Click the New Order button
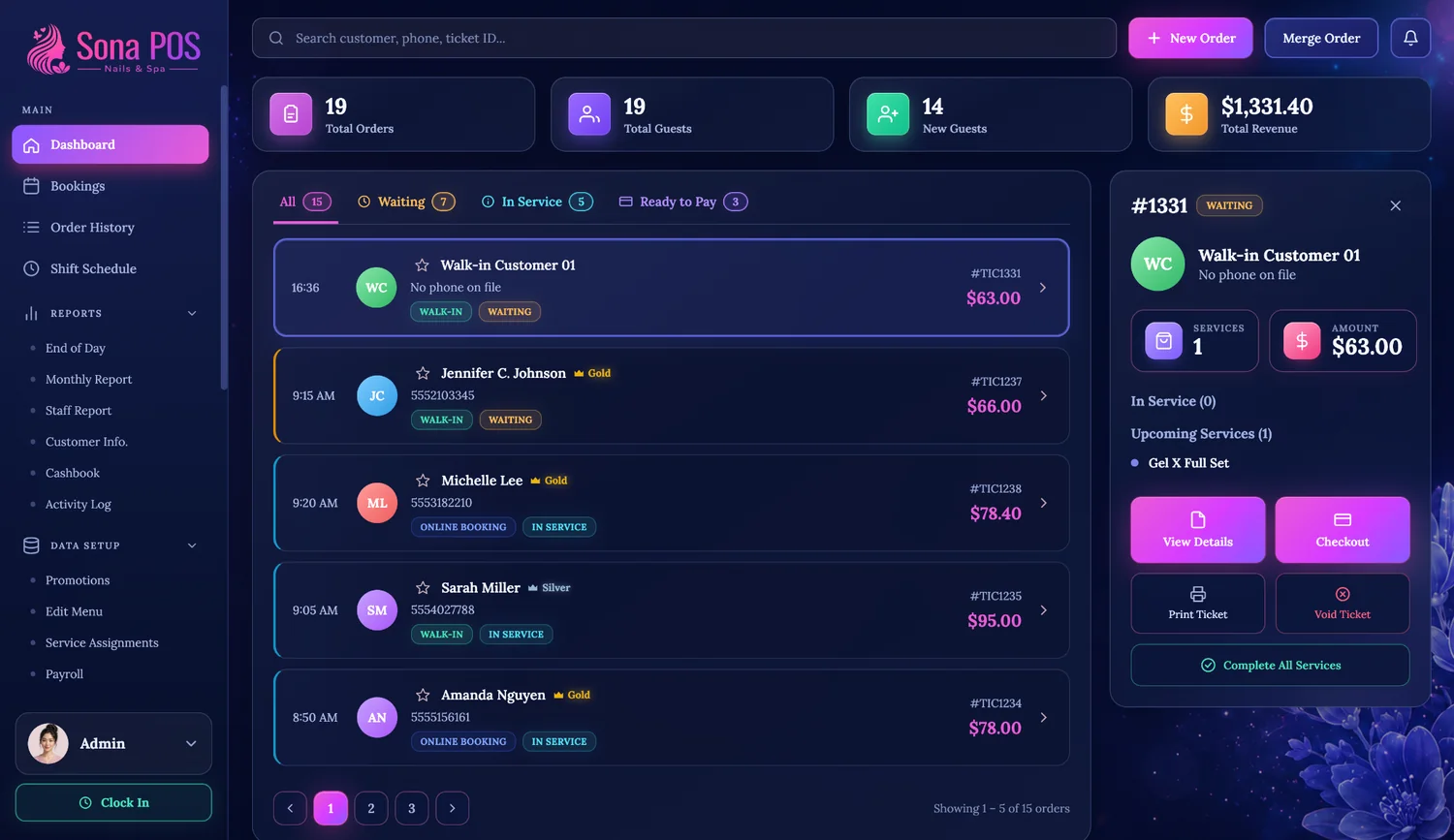 (1190, 38)
